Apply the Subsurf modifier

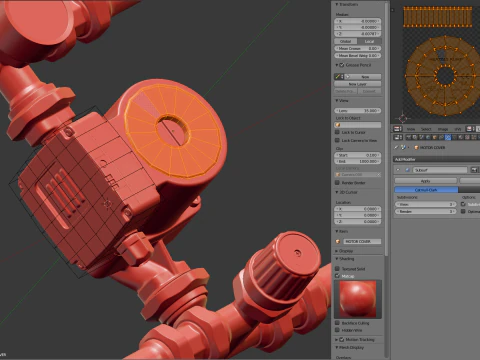click(426, 181)
